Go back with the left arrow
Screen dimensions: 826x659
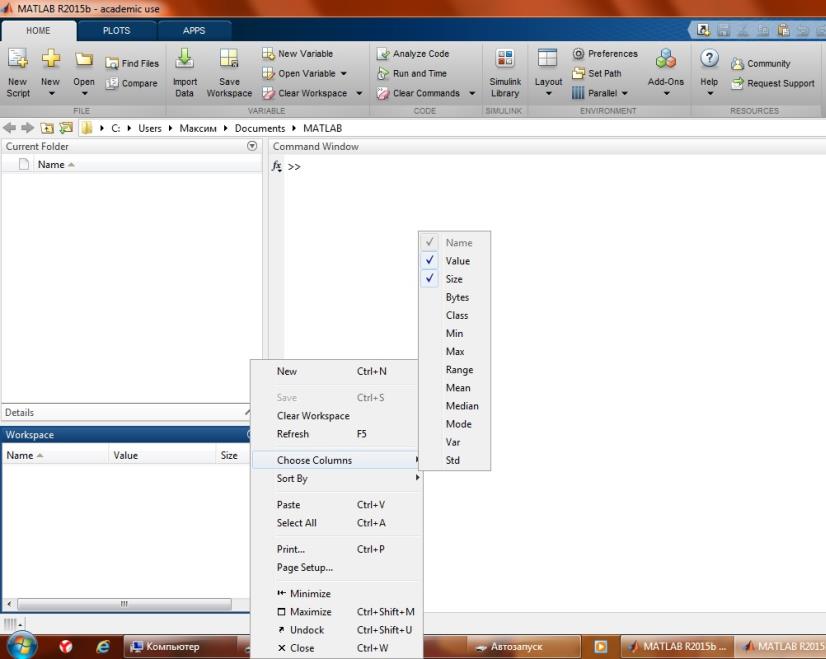[x=9, y=128]
